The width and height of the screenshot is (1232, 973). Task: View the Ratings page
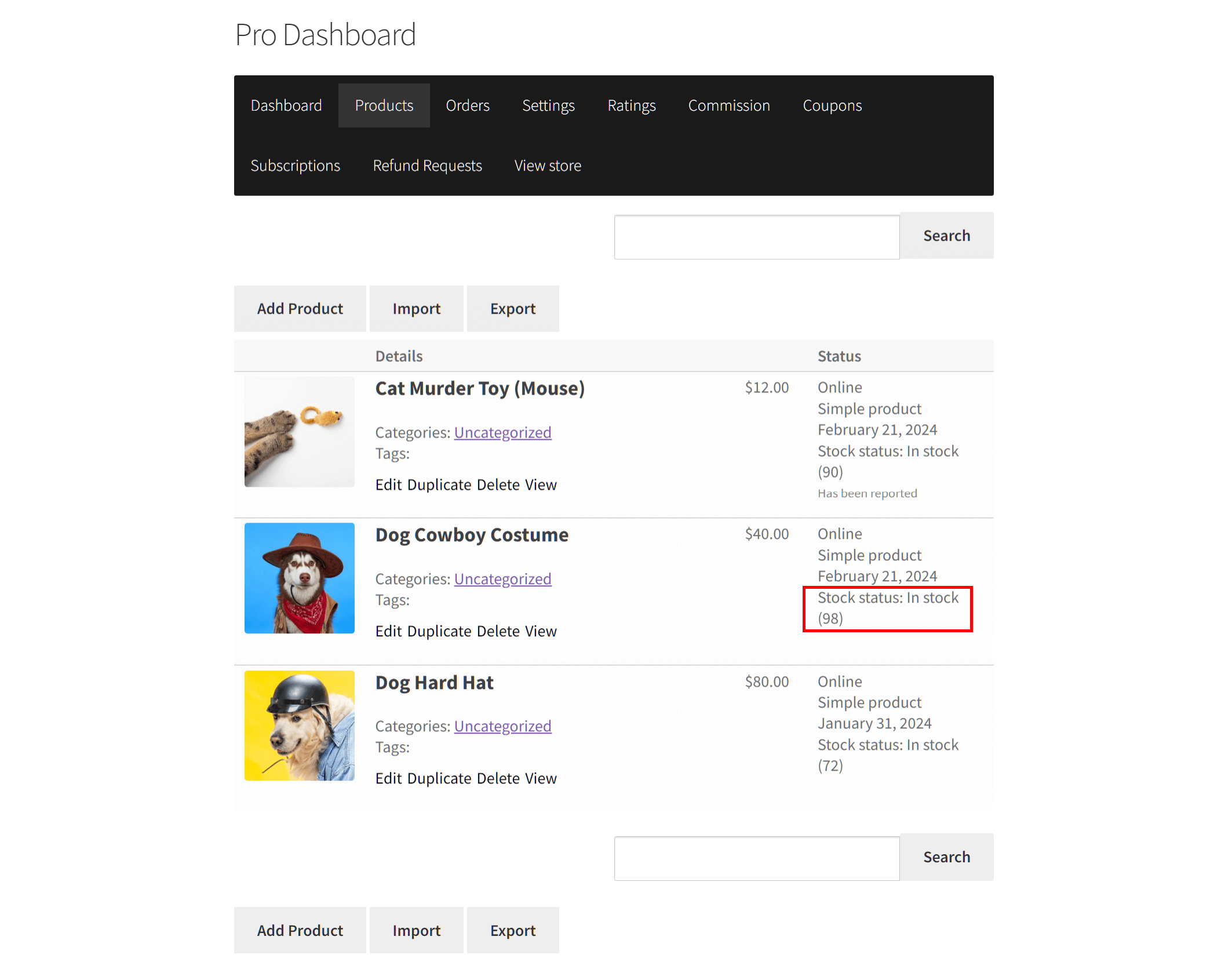pos(632,105)
